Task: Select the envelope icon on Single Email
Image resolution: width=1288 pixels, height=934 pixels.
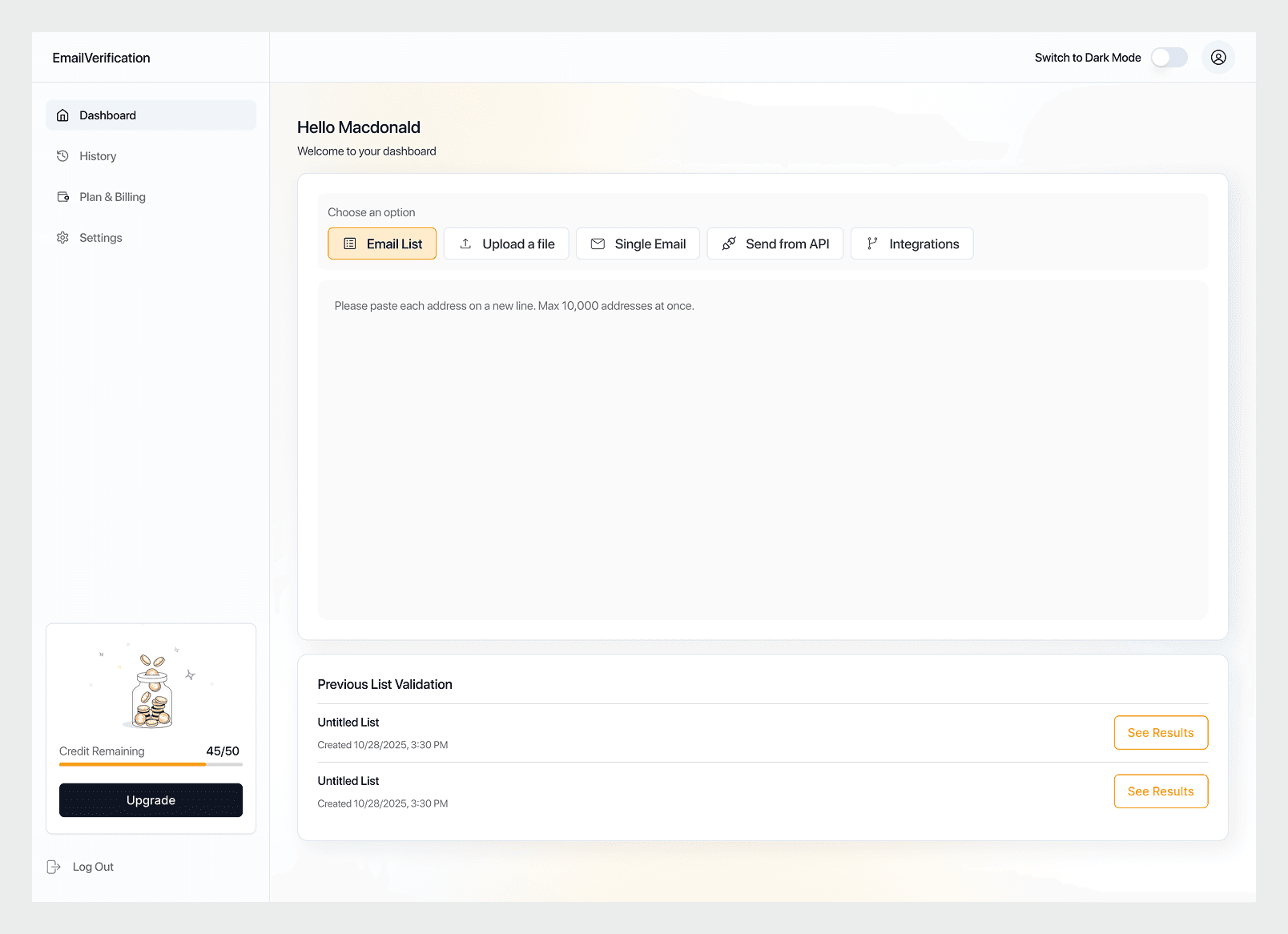Action: coord(598,244)
